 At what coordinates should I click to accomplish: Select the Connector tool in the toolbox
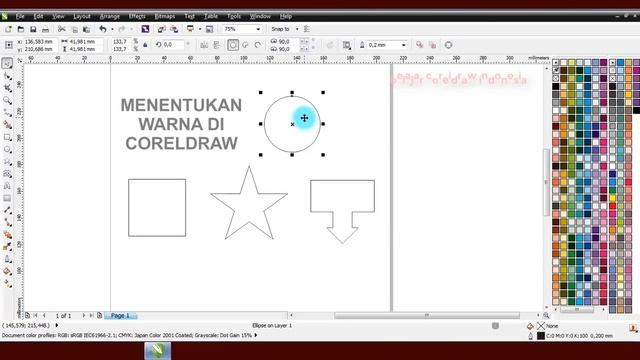[7, 222]
